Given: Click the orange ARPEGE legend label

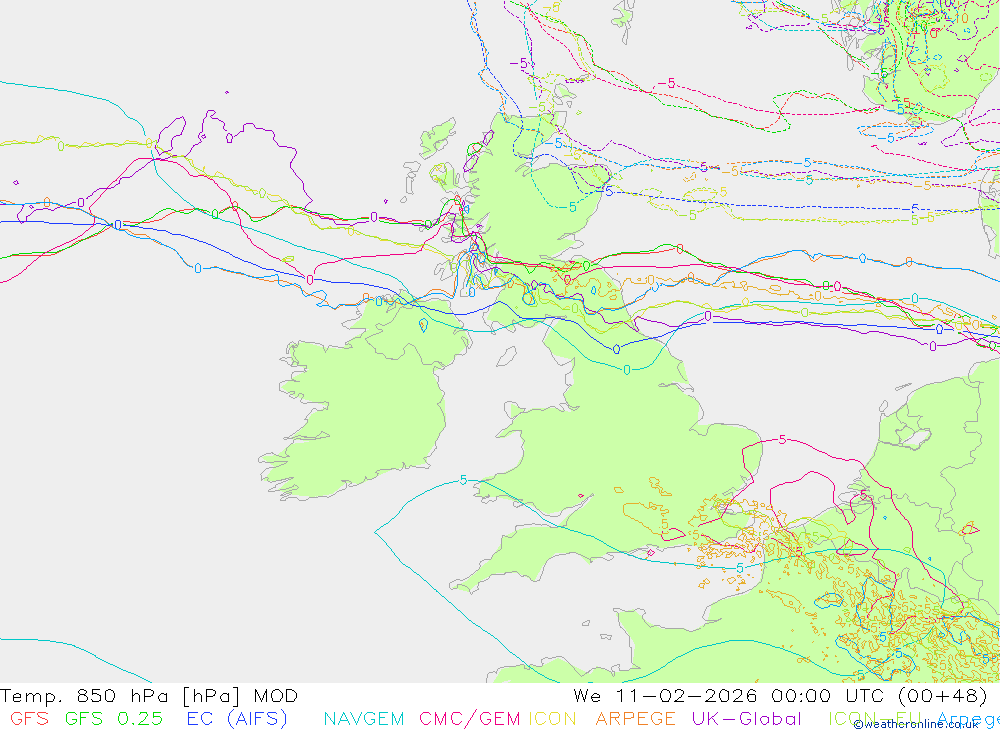Looking at the screenshot, I should (x=635, y=718).
